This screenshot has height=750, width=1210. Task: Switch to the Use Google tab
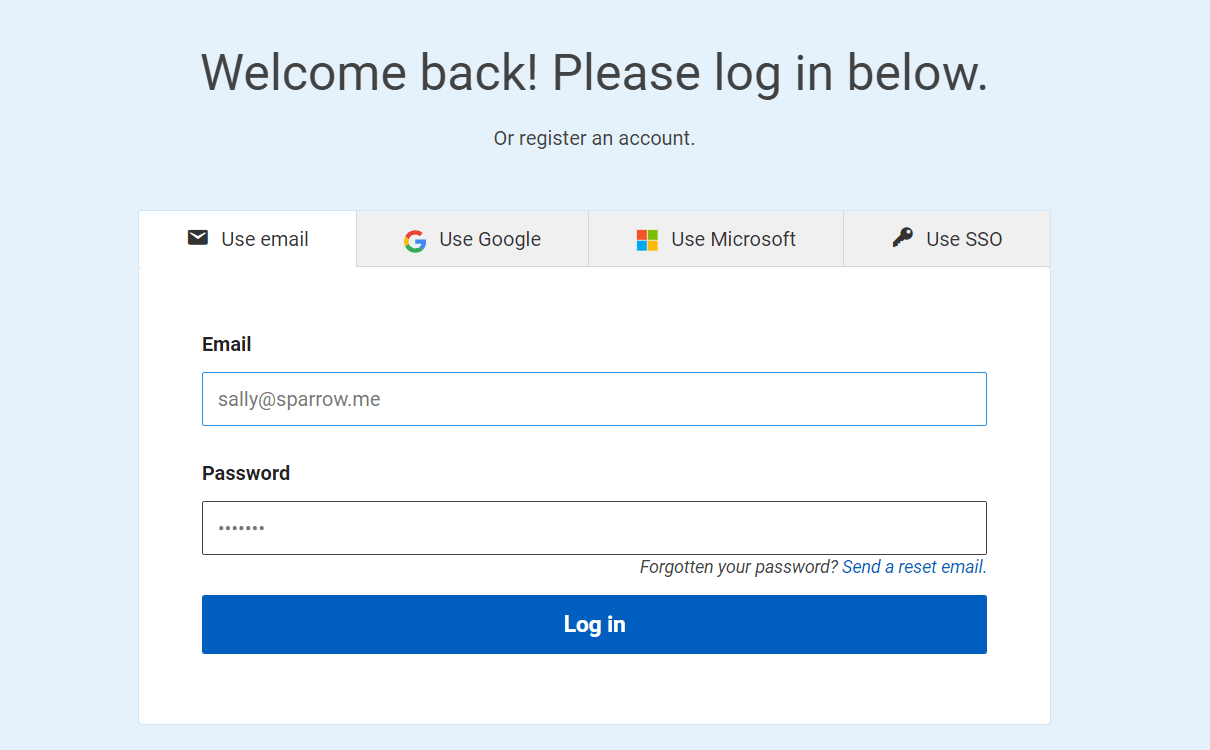tap(489, 239)
